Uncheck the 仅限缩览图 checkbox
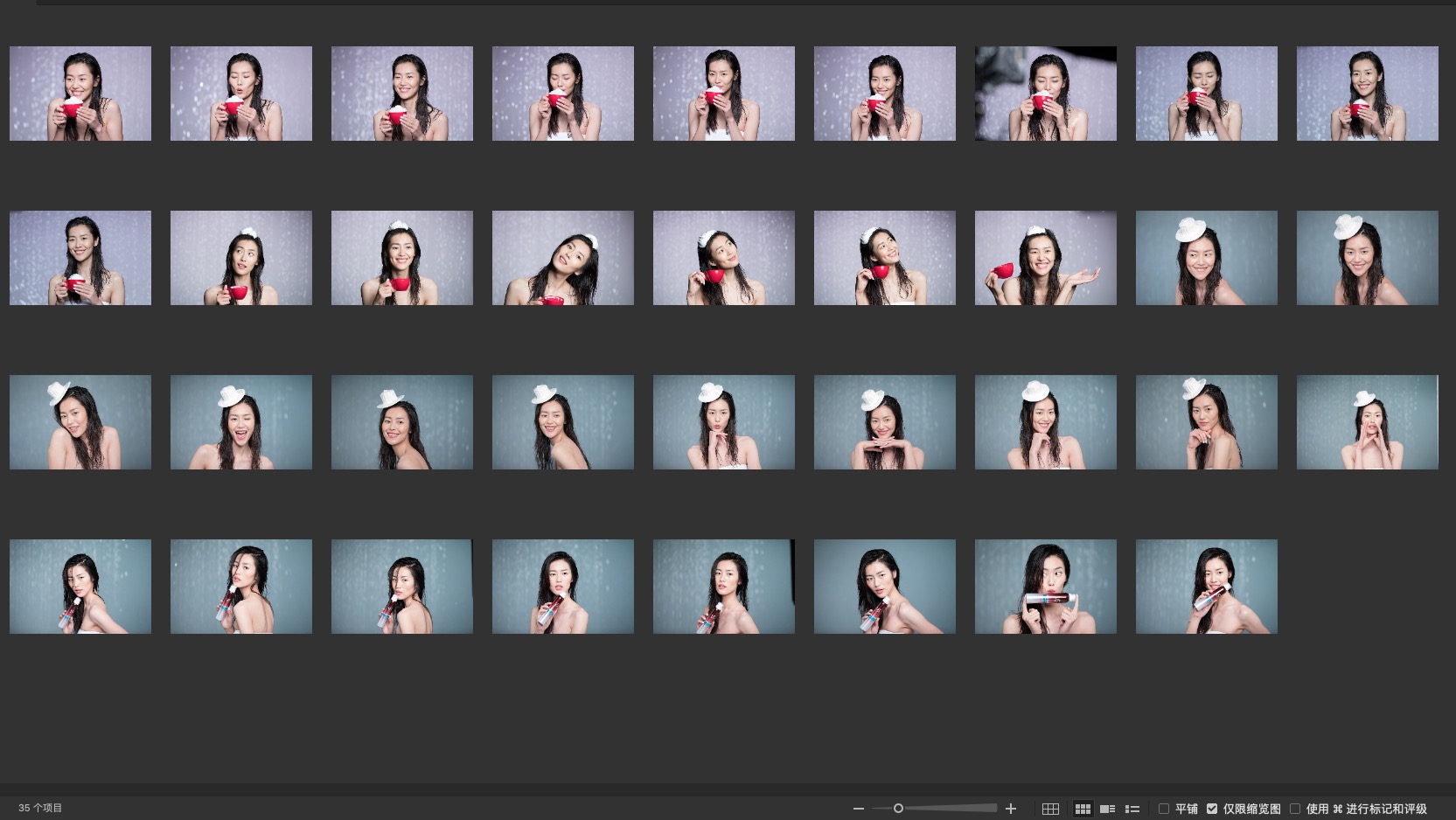1456x820 pixels. (x=1212, y=809)
